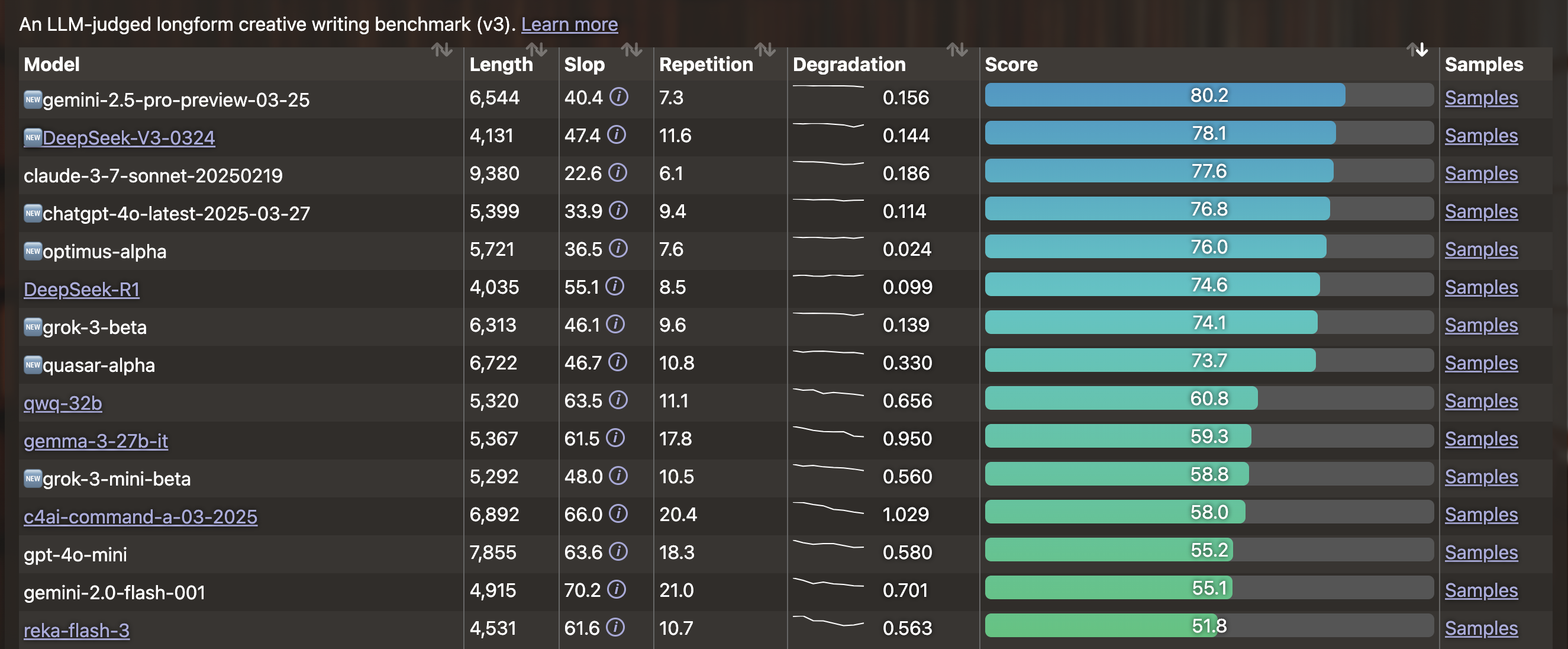Click the info icon next to slop value 66.0
The image size is (1568, 649).
pos(618,514)
